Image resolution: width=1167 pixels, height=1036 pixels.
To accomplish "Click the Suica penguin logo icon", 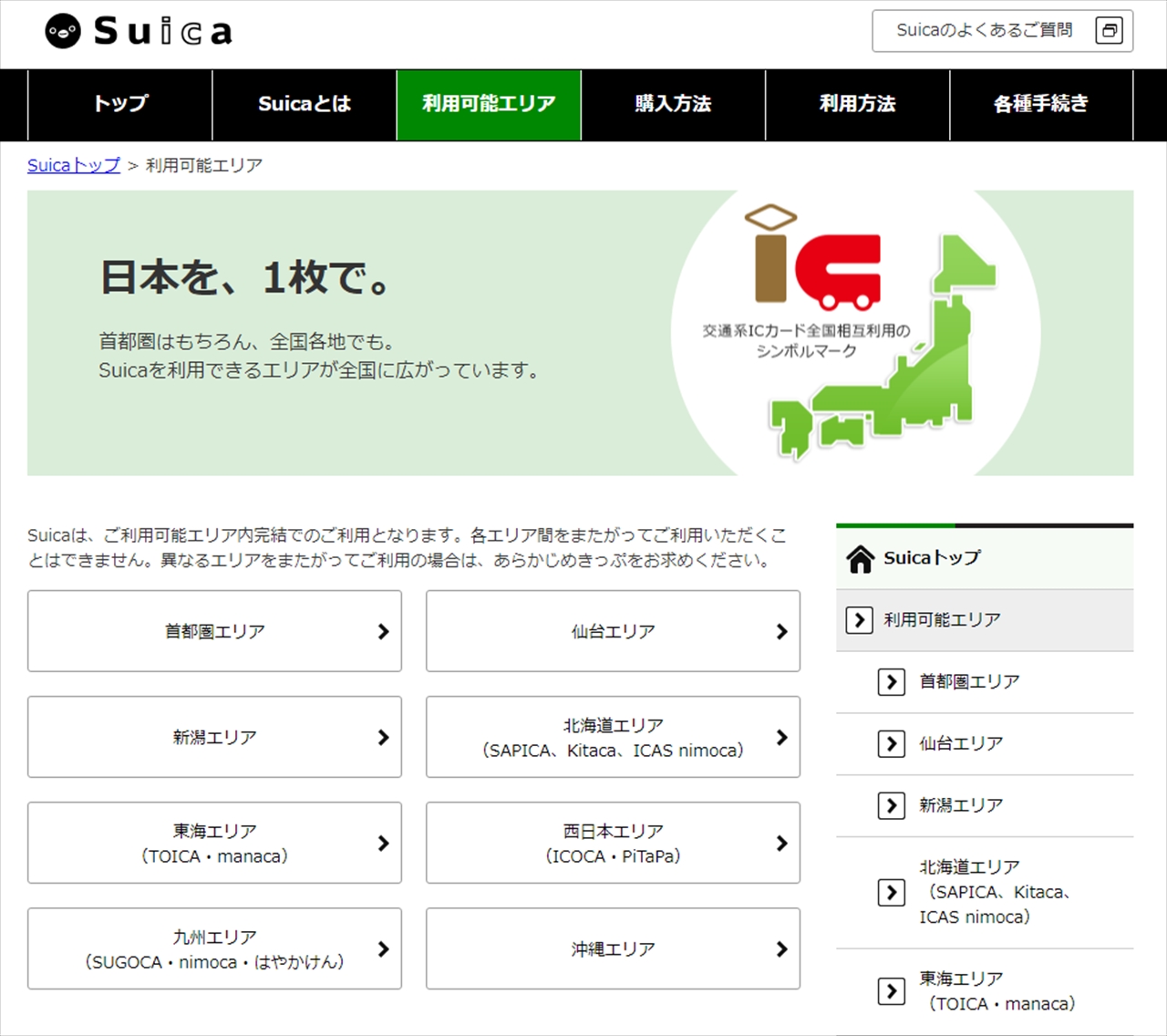I will click(63, 31).
